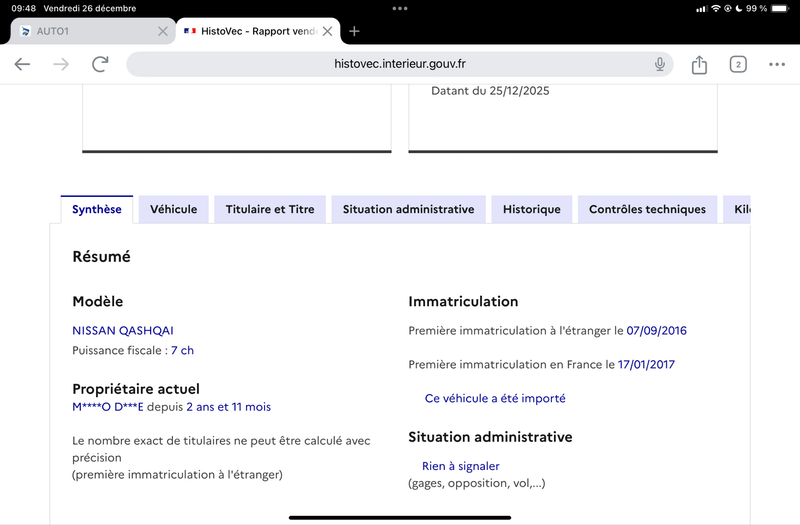Open the Contrôles techniques tab
This screenshot has height=525, width=800.
coord(647,209)
